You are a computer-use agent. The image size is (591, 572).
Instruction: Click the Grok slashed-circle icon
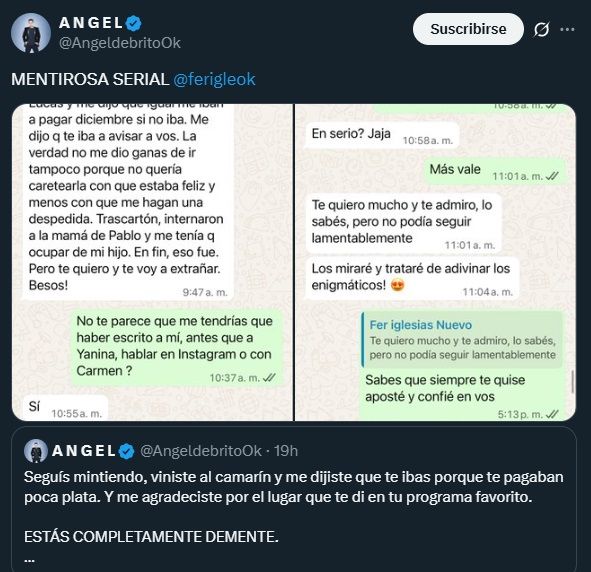coord(541,29)
